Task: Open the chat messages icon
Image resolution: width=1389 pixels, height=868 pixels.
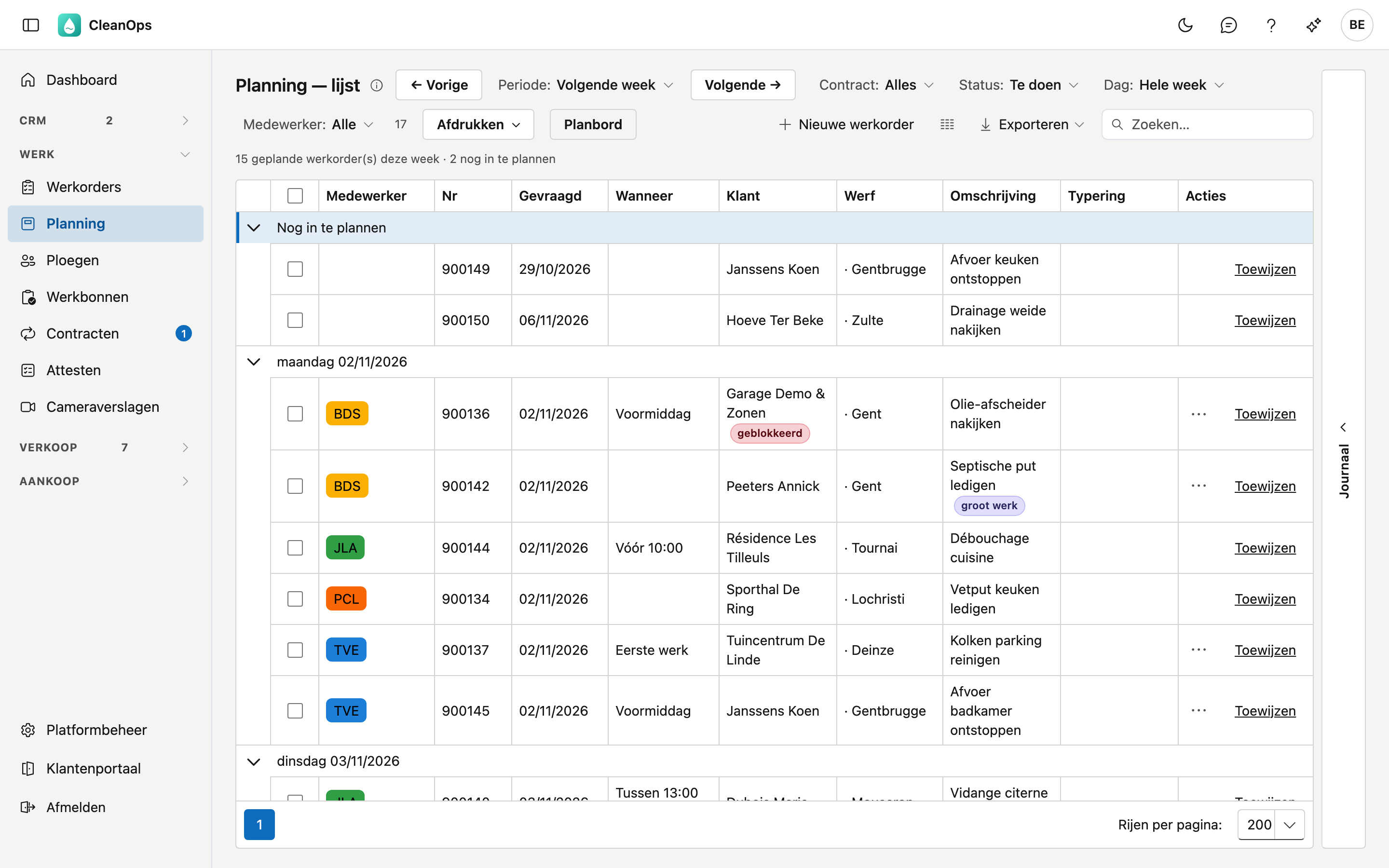Action: click(1228, 25)
